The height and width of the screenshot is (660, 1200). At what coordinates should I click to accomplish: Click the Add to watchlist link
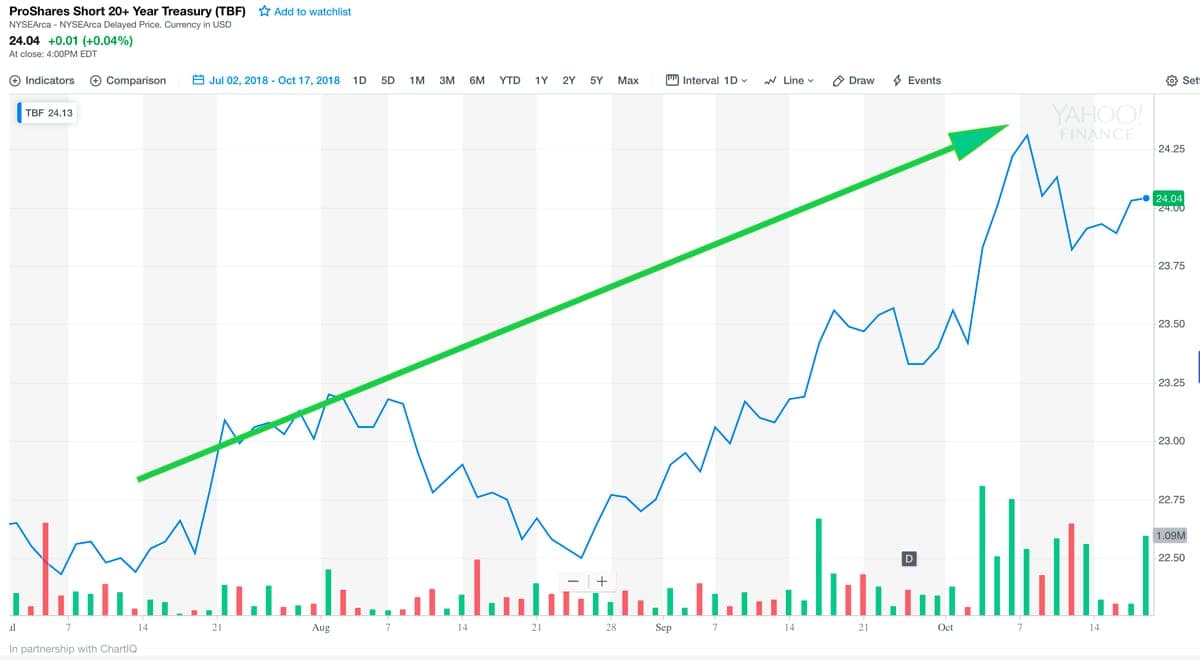point(312,11)
